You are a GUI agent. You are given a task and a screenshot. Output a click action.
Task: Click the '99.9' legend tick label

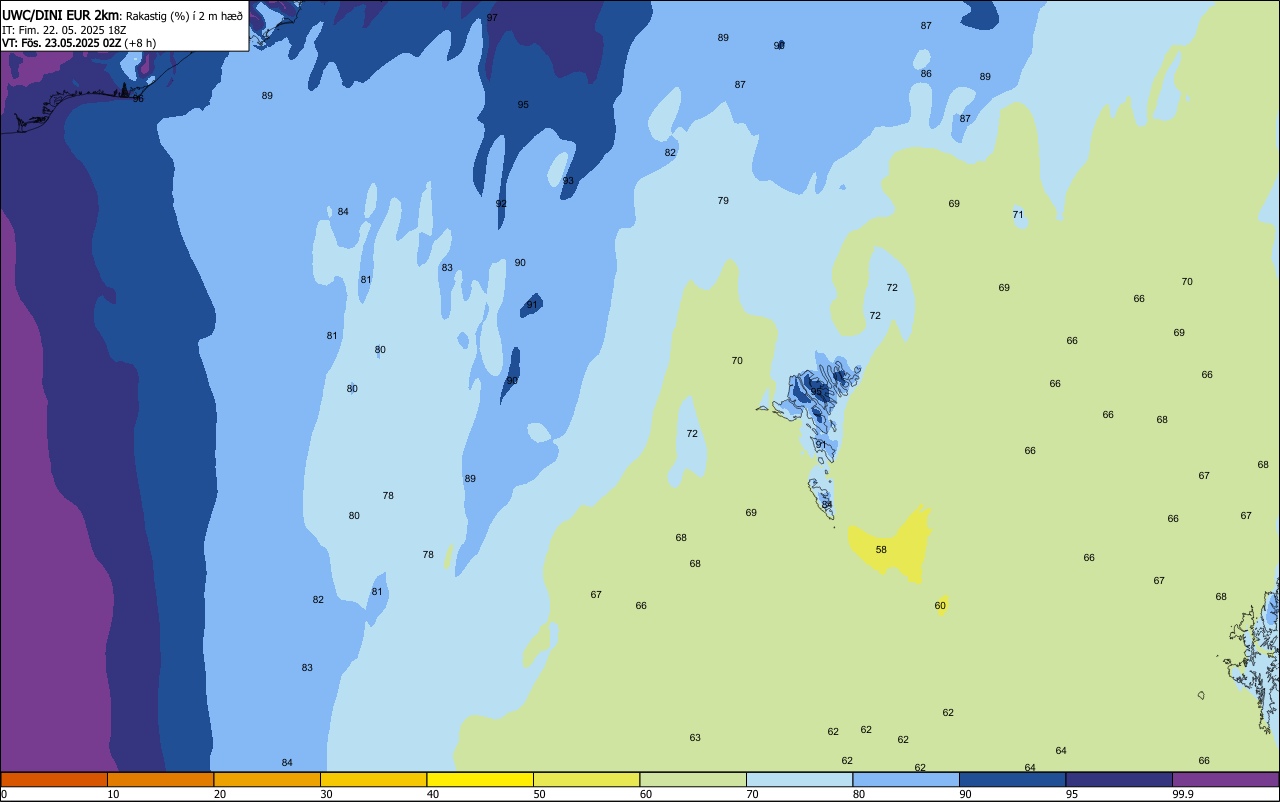click(x=1182, y=794)
